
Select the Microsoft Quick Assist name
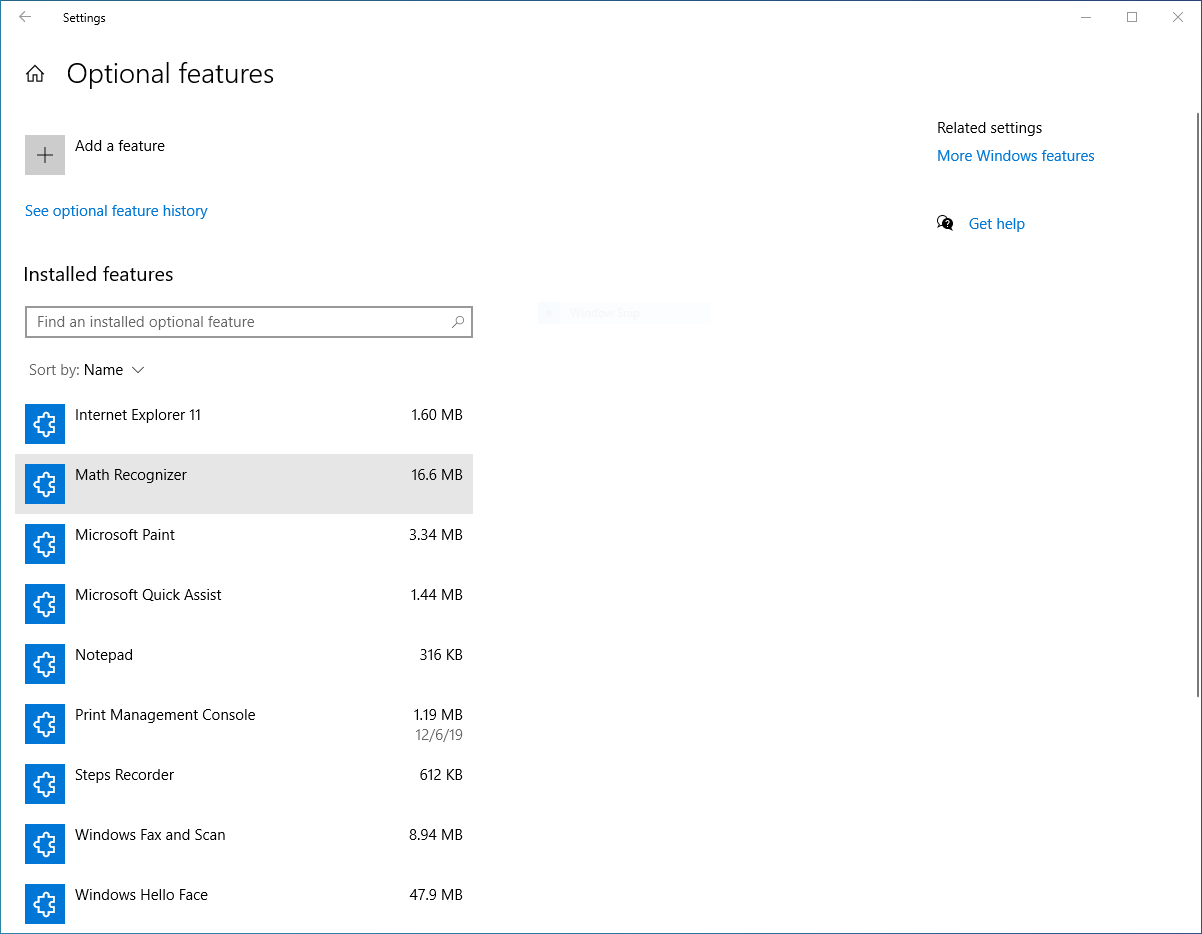[x=148, y=595]
